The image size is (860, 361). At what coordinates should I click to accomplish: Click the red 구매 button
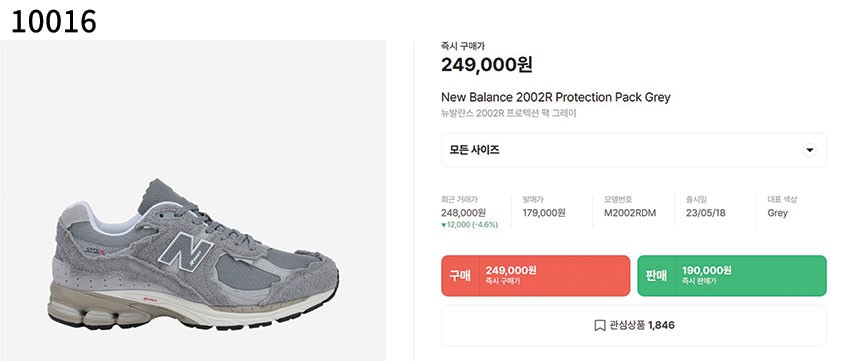tap(535, 275)
